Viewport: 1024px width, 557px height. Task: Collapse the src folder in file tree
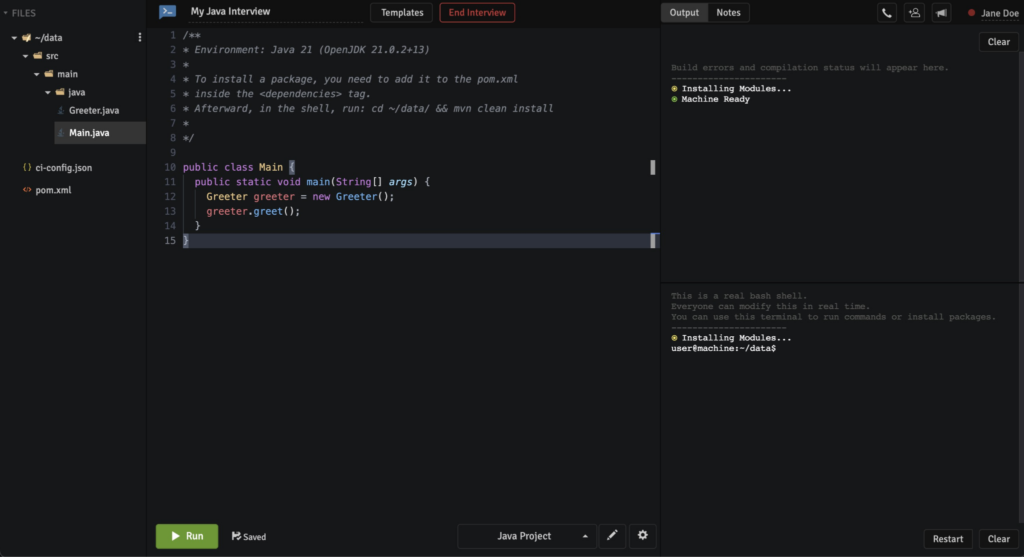click(25, 56)
